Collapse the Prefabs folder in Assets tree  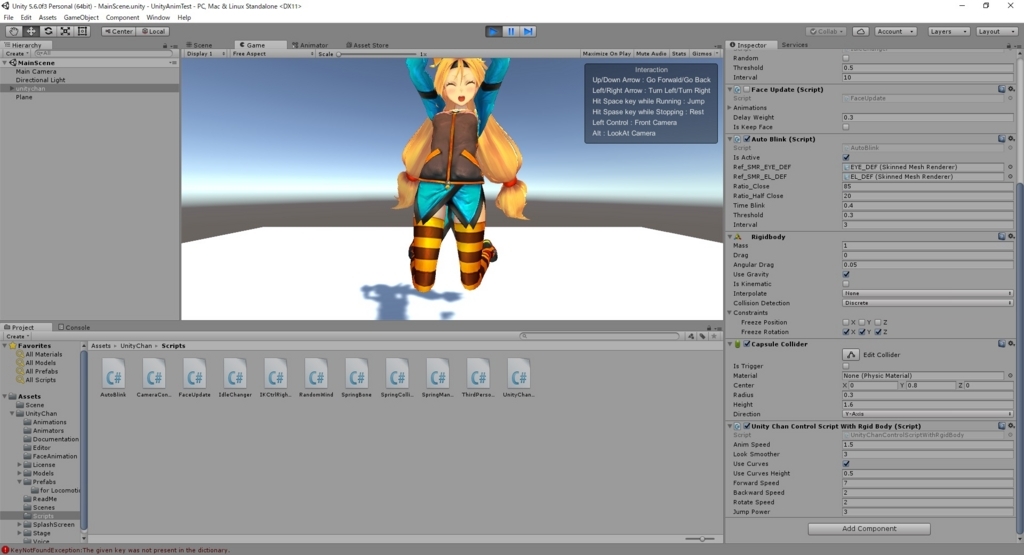pos(20,482)
